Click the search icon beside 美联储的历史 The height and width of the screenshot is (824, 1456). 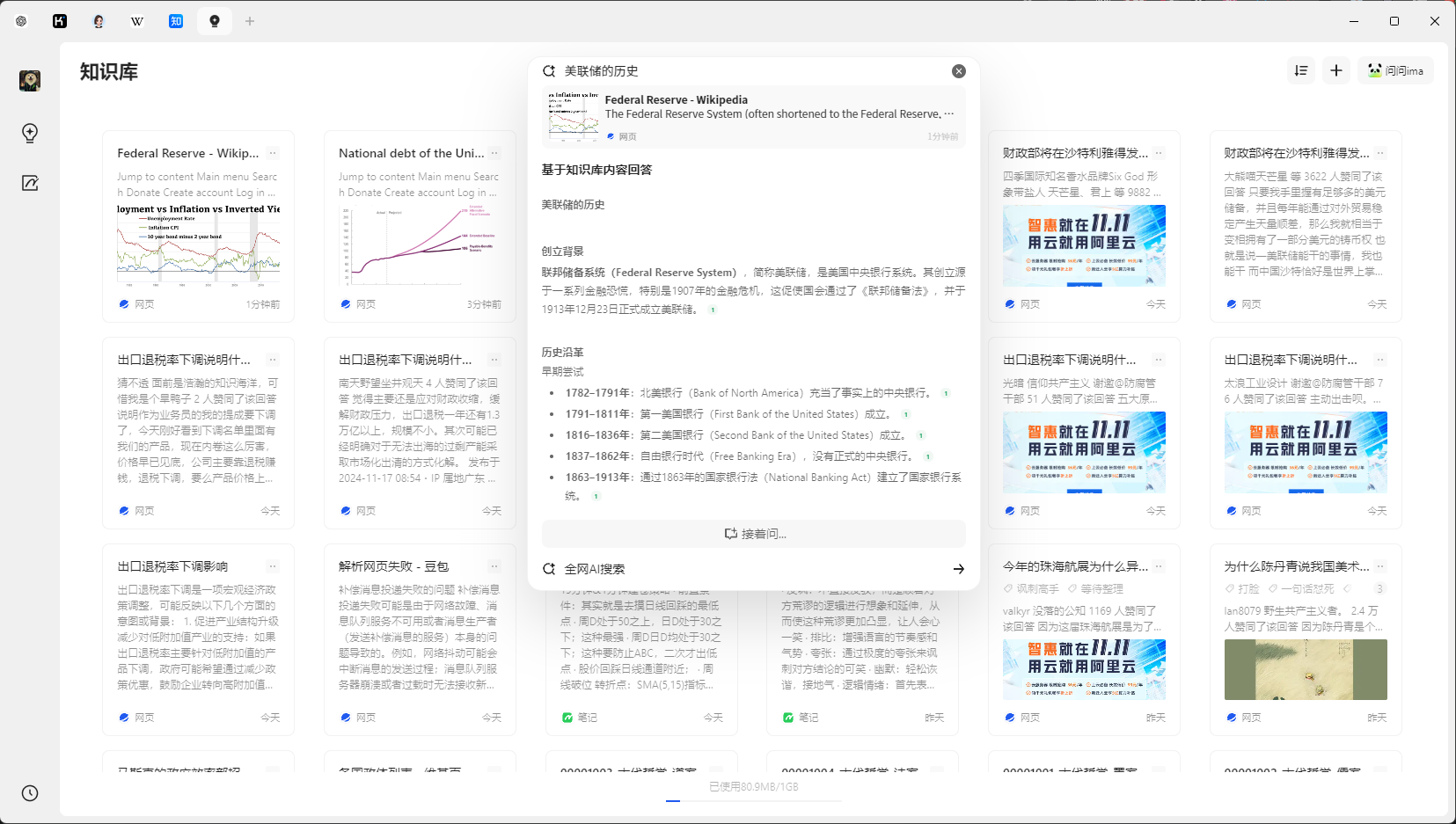click(549, 71)
